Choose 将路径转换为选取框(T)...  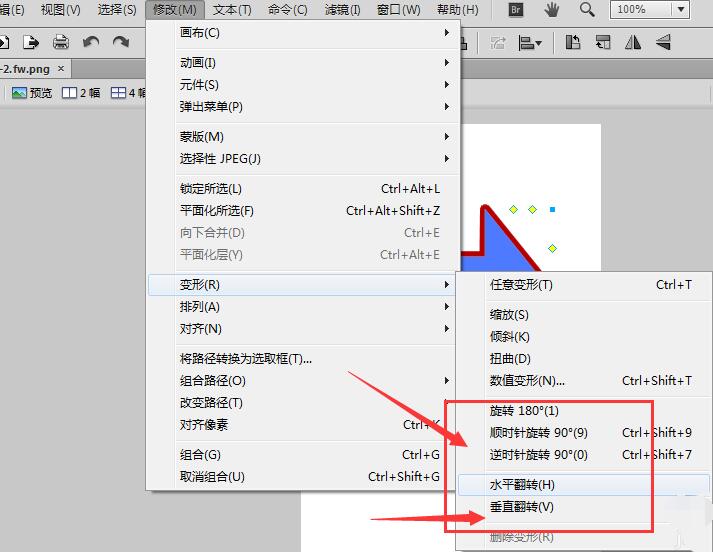pyautogui.click(x=303, y=359)
